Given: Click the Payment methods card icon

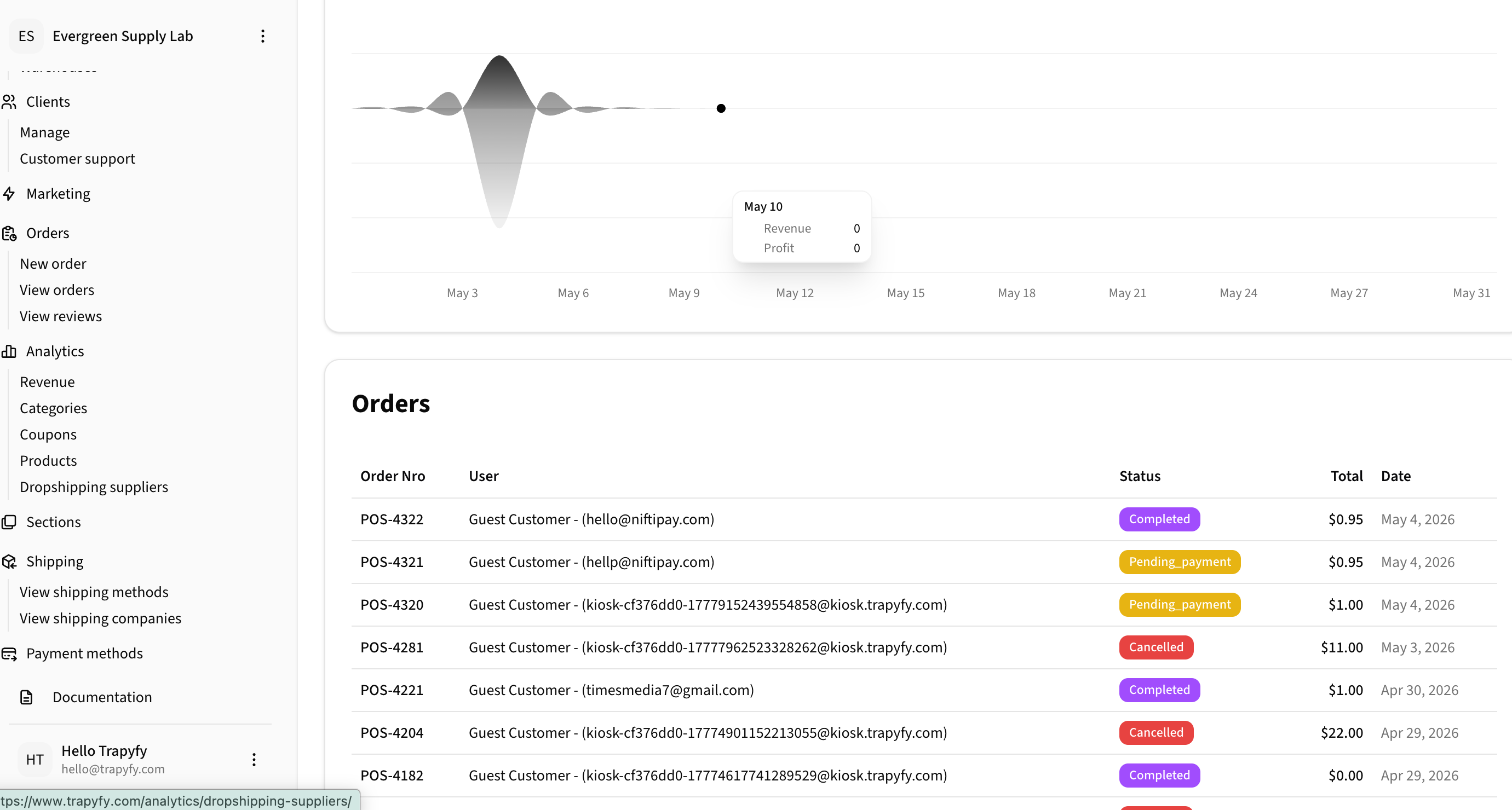Looking at the screenshot, I should (x=9, y=653).
